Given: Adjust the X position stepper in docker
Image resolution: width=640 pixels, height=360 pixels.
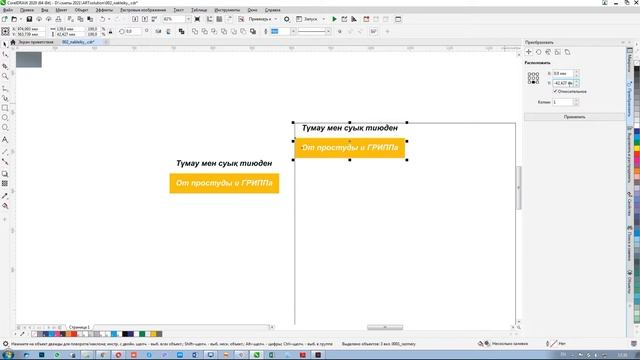Looking at the screenshot, I should [577, 73].
